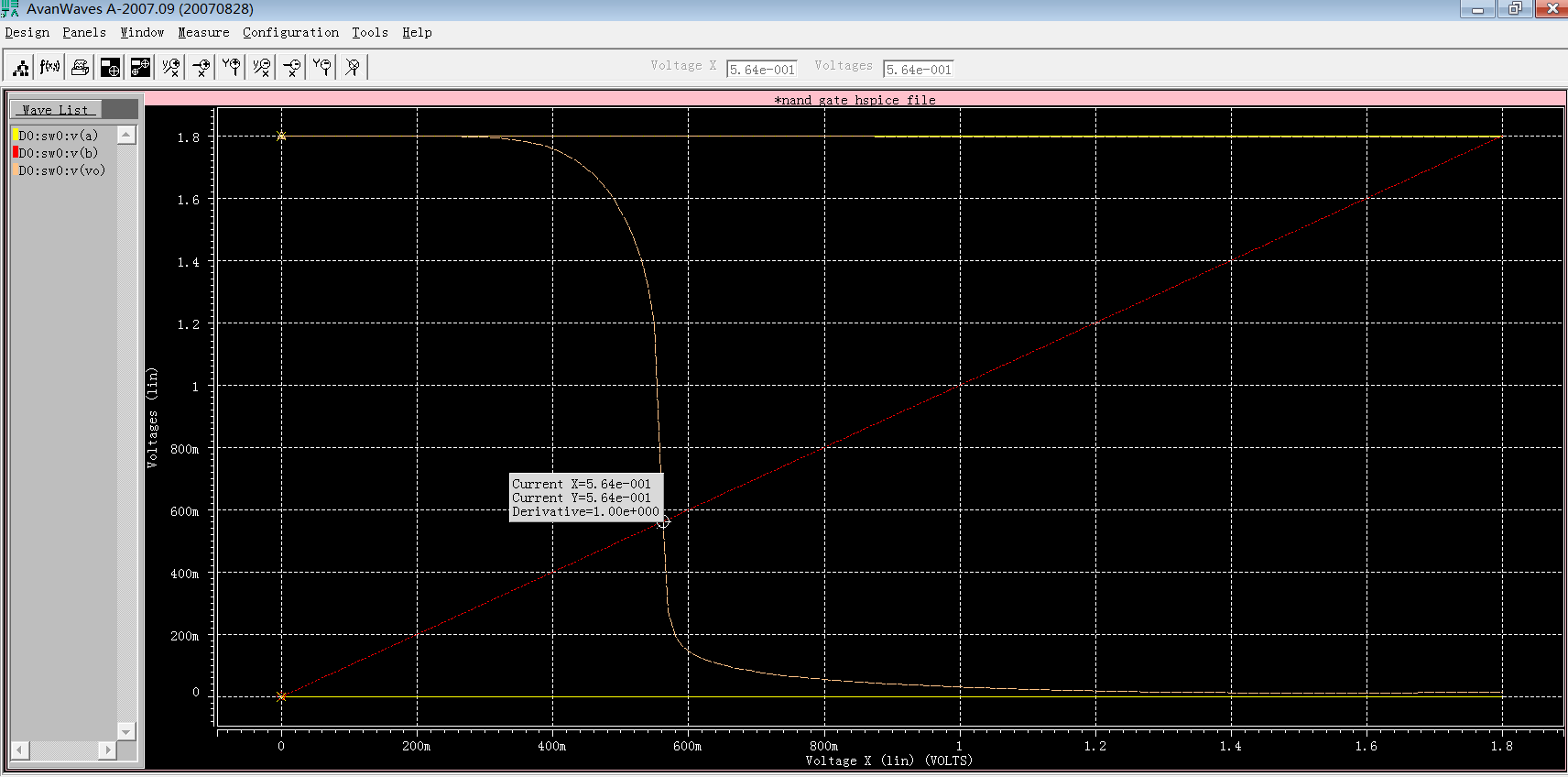
Task: Select the D0:sw0:v(b) wave entry
Action: click(59, 153)
